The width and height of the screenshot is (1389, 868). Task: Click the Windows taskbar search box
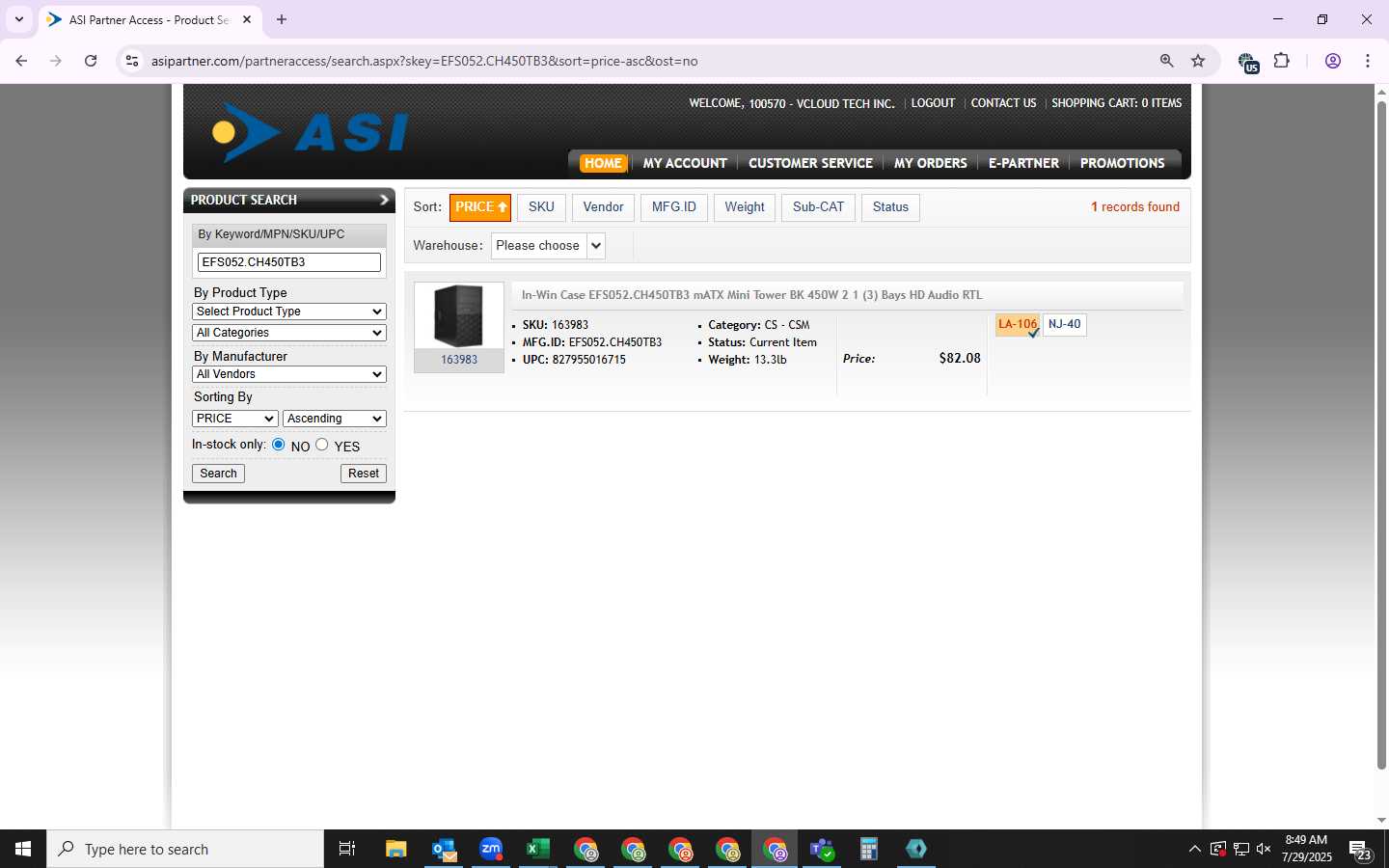pos(185,849)
